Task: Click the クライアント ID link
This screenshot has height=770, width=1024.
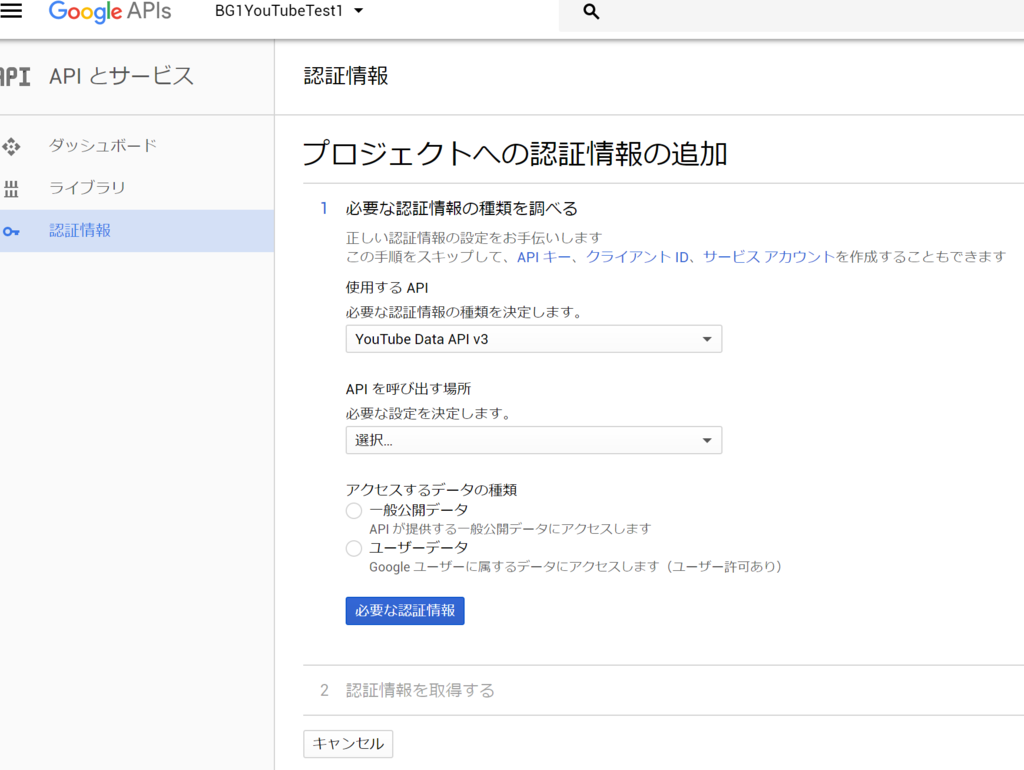Action: [x=637, y=257]
